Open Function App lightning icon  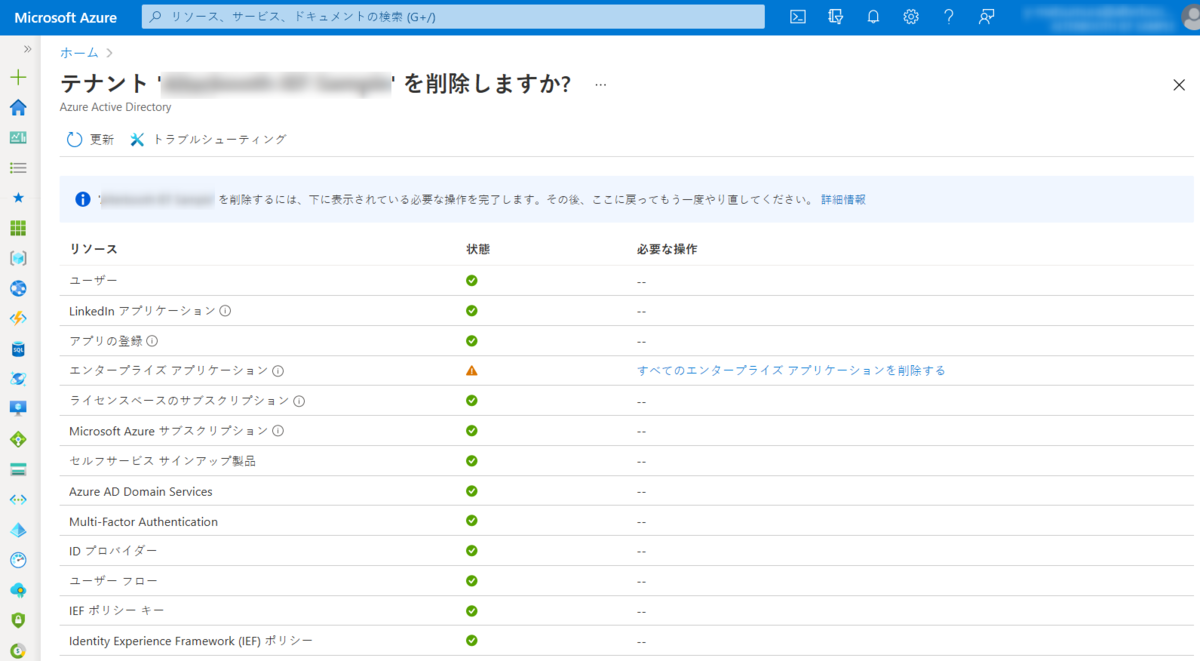pyautogui.click(x=18, y=319)
